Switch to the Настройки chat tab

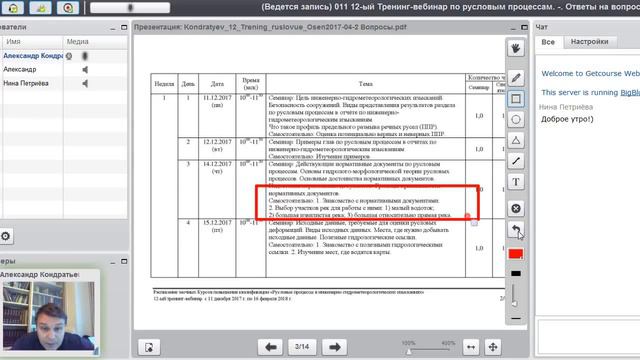pyautogui.click(x=589, y=42)
